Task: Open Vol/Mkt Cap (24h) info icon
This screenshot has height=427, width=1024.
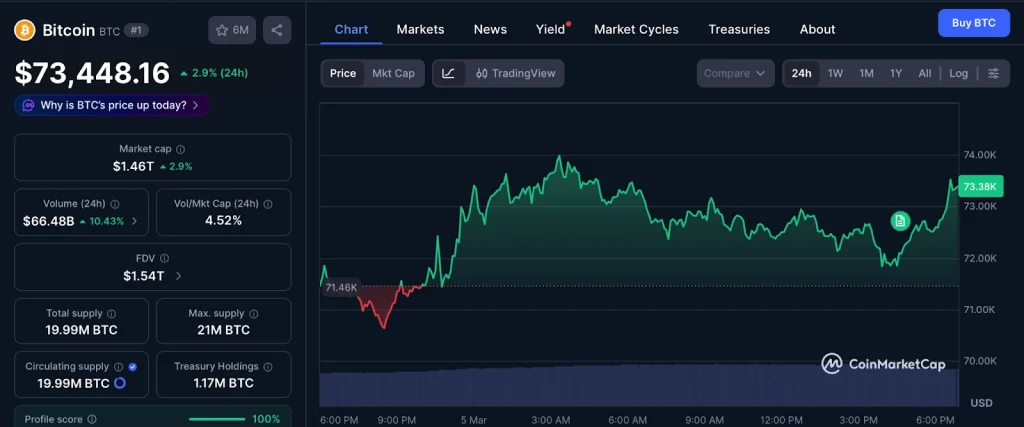Action: (268, 204)
